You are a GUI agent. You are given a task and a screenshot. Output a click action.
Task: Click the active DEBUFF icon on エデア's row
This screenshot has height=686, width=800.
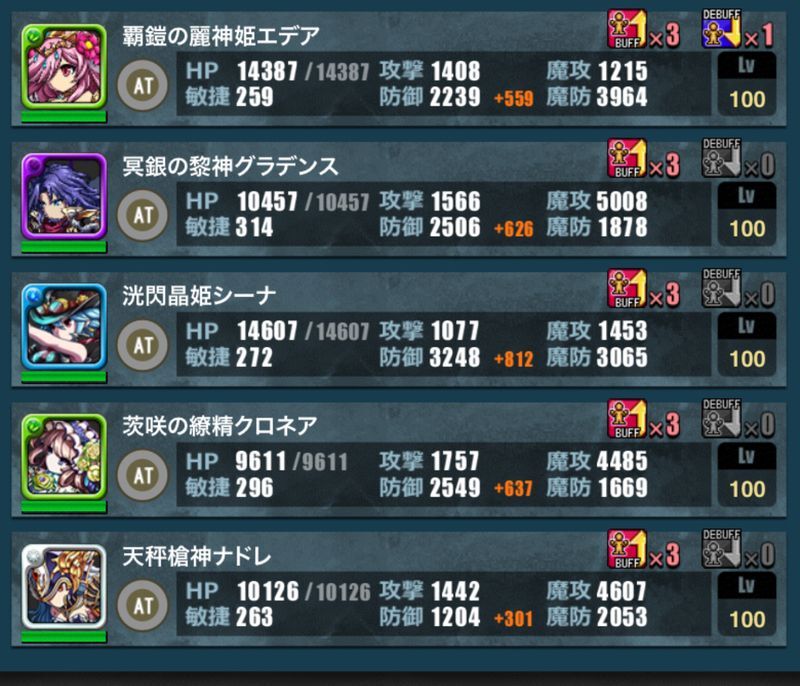(x=721, y=29)
